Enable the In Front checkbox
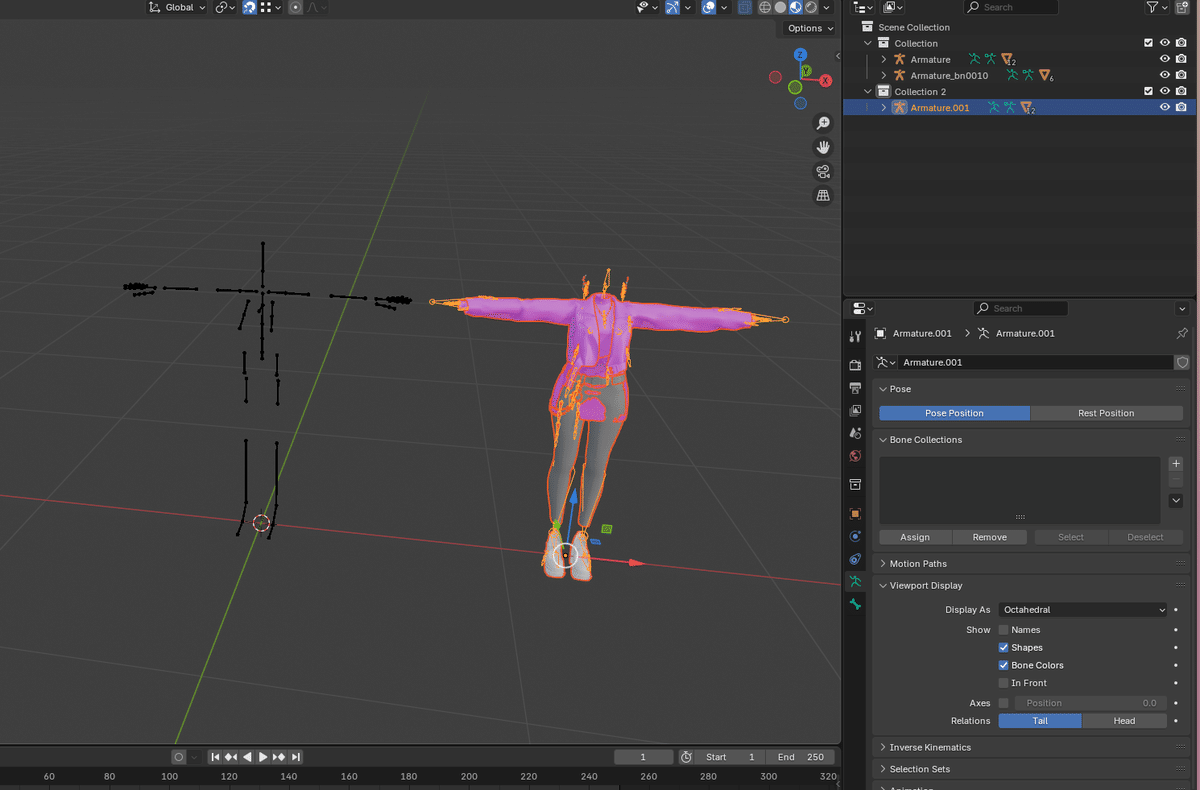 1003,683
